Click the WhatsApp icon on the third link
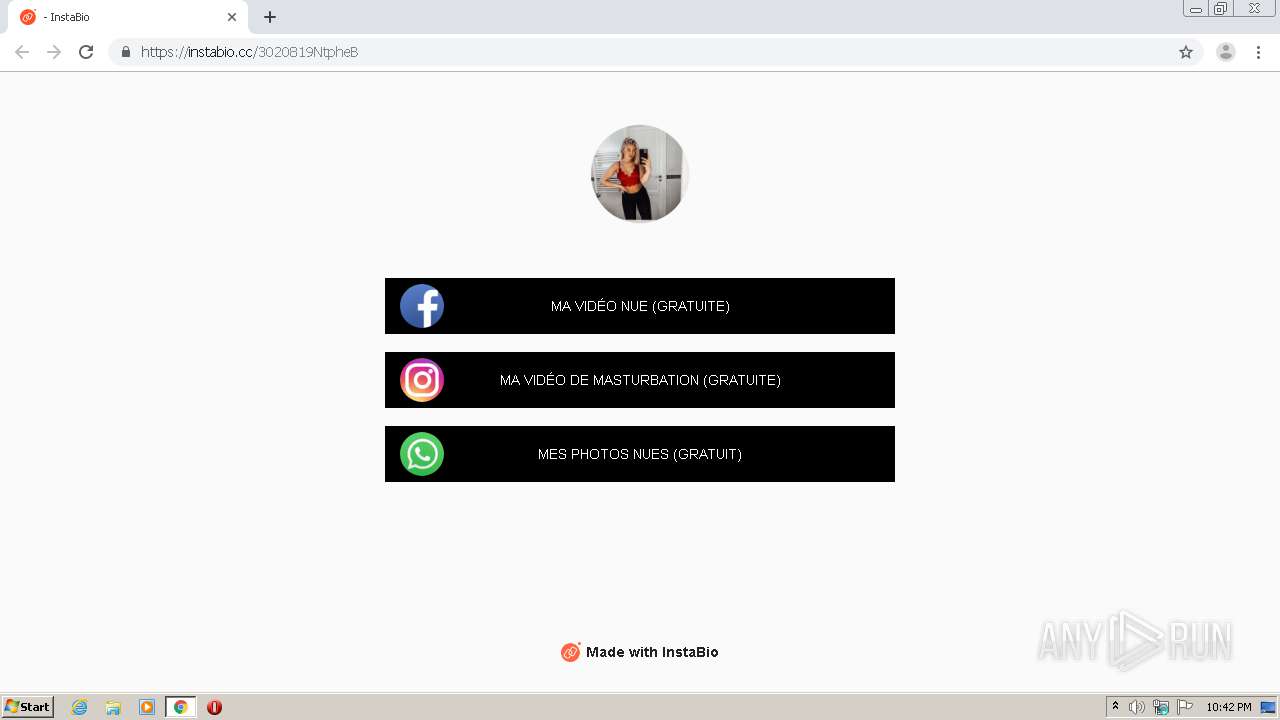The width and height of the screenshot is (1280, 720). click(422, 454)
